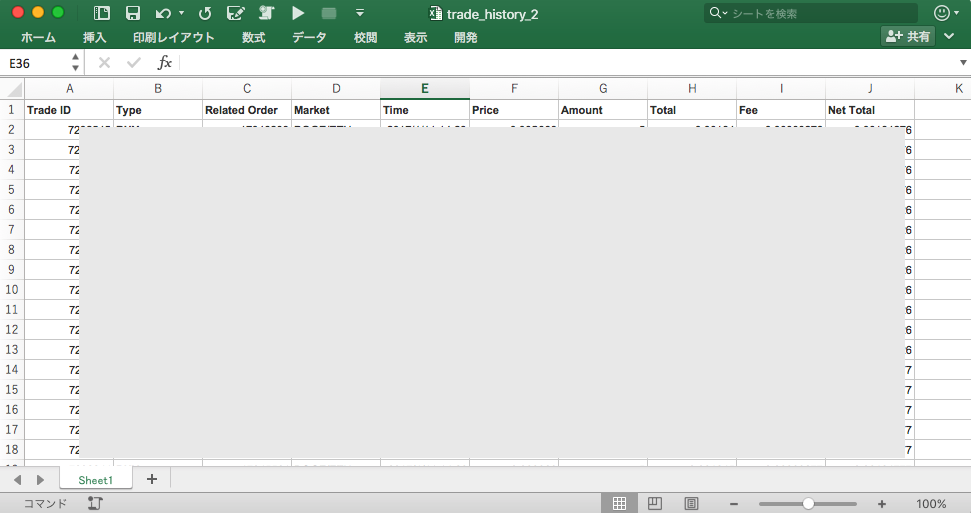The width and height of the screenshot is (971, 513).
Task: Open the データ ribbon tab
Action: click(x=309, y=38)
